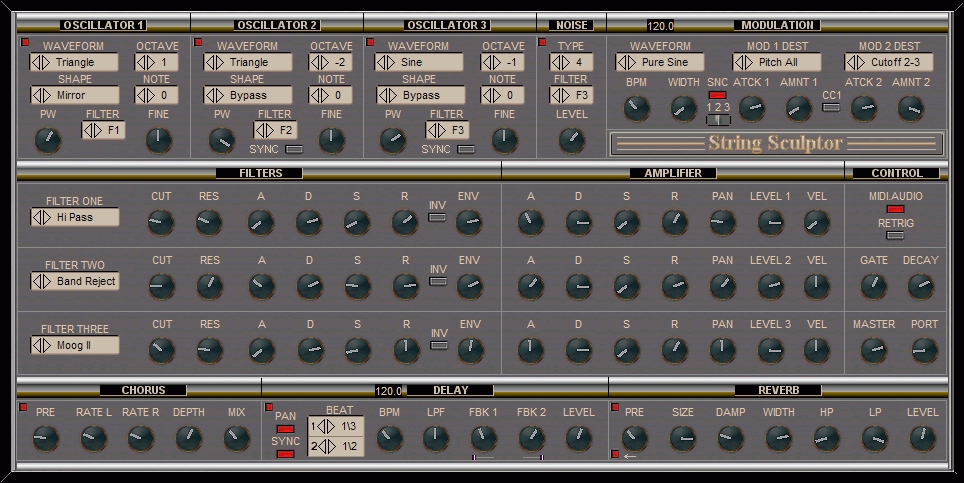This screenshot has width=964, height=483.
Task: Disable the Delay PAN switch
Action: tap(285, 429)
